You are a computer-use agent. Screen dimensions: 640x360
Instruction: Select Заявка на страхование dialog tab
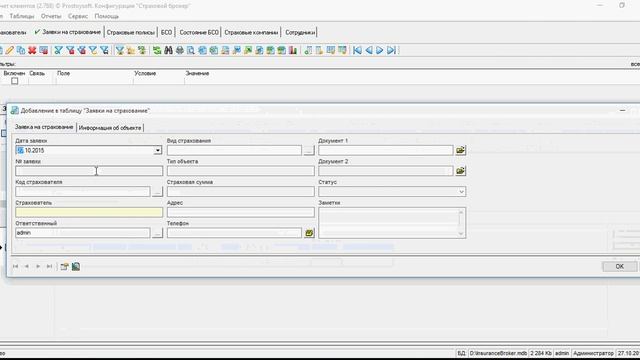click(x=44, y=127)
